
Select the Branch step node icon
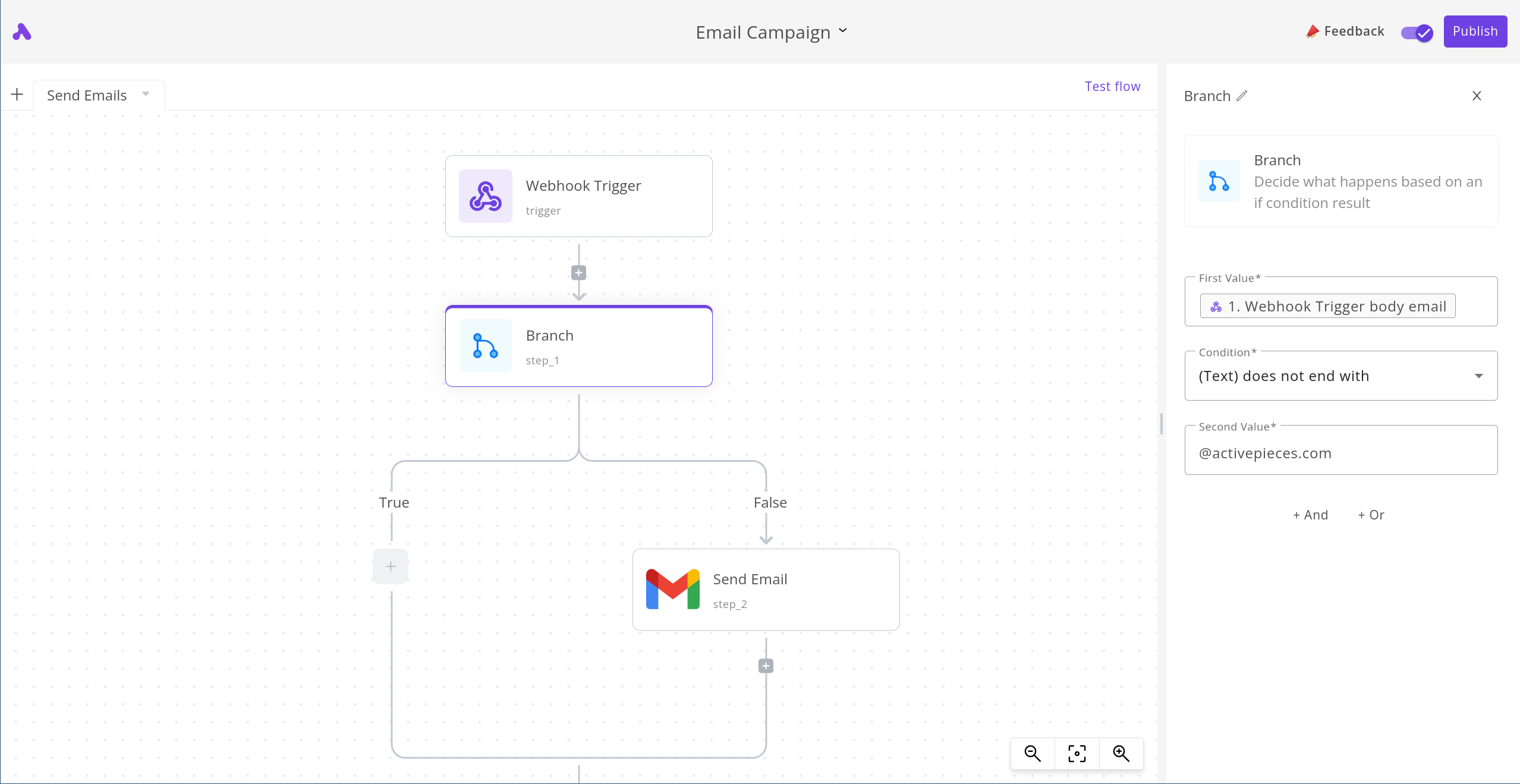pos(485,346)
